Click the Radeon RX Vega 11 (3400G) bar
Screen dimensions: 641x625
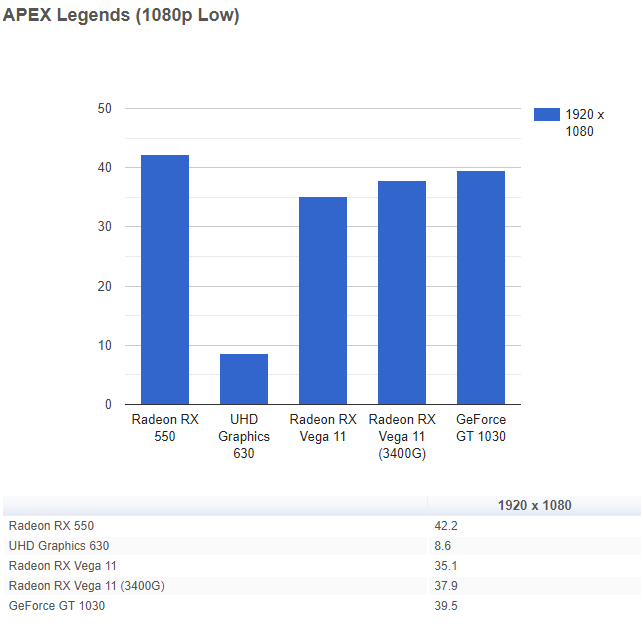[402, 293]
